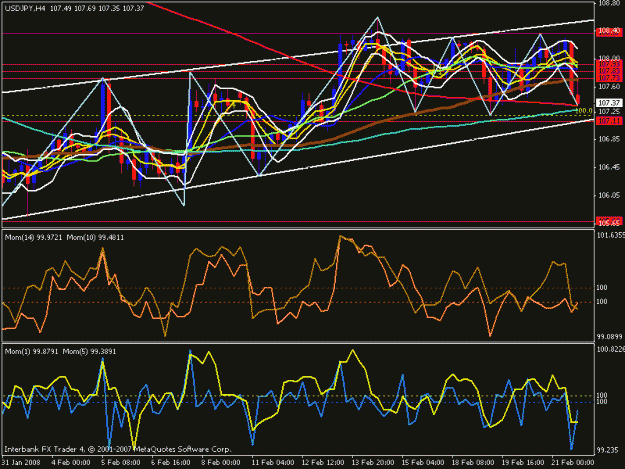Click the 12 Feb 12:00 time label

click(x=323, y=463)
